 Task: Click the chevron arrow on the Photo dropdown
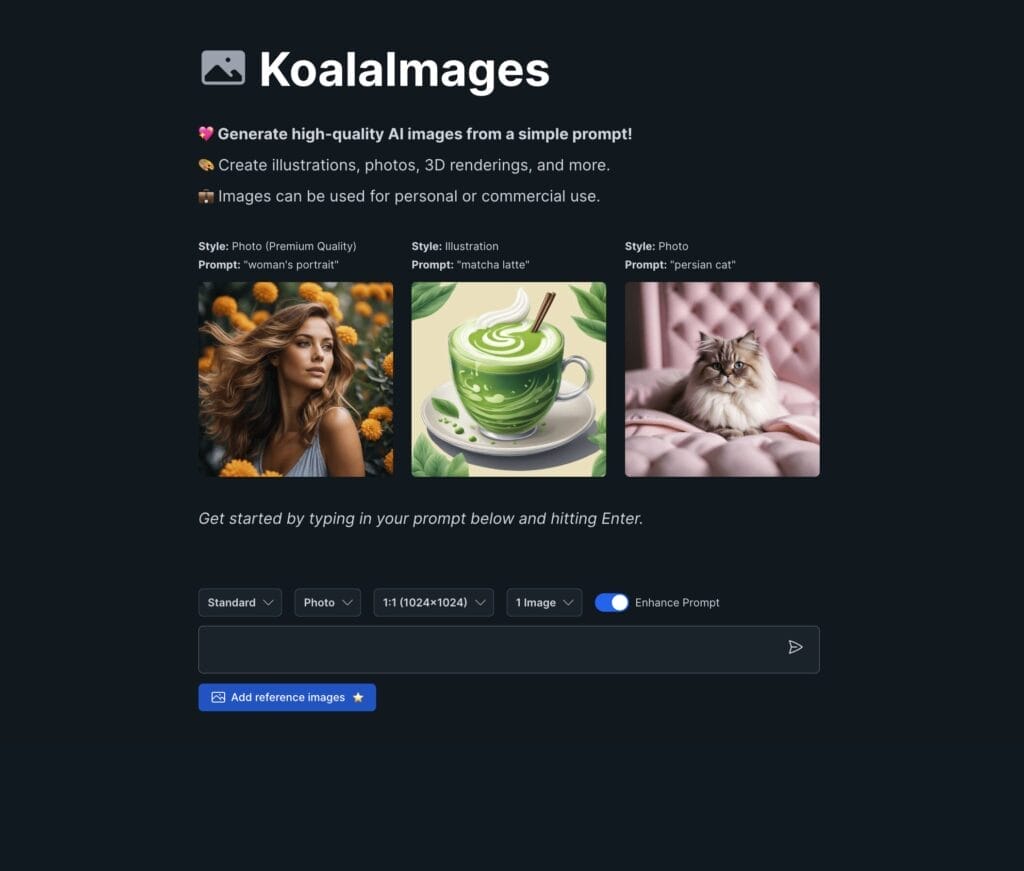[x=347, y=603]
